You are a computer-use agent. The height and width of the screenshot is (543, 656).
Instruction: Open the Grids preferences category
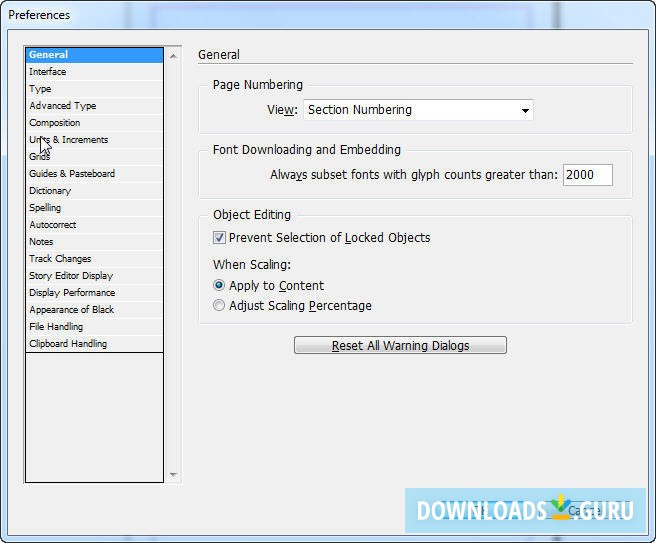94,156
